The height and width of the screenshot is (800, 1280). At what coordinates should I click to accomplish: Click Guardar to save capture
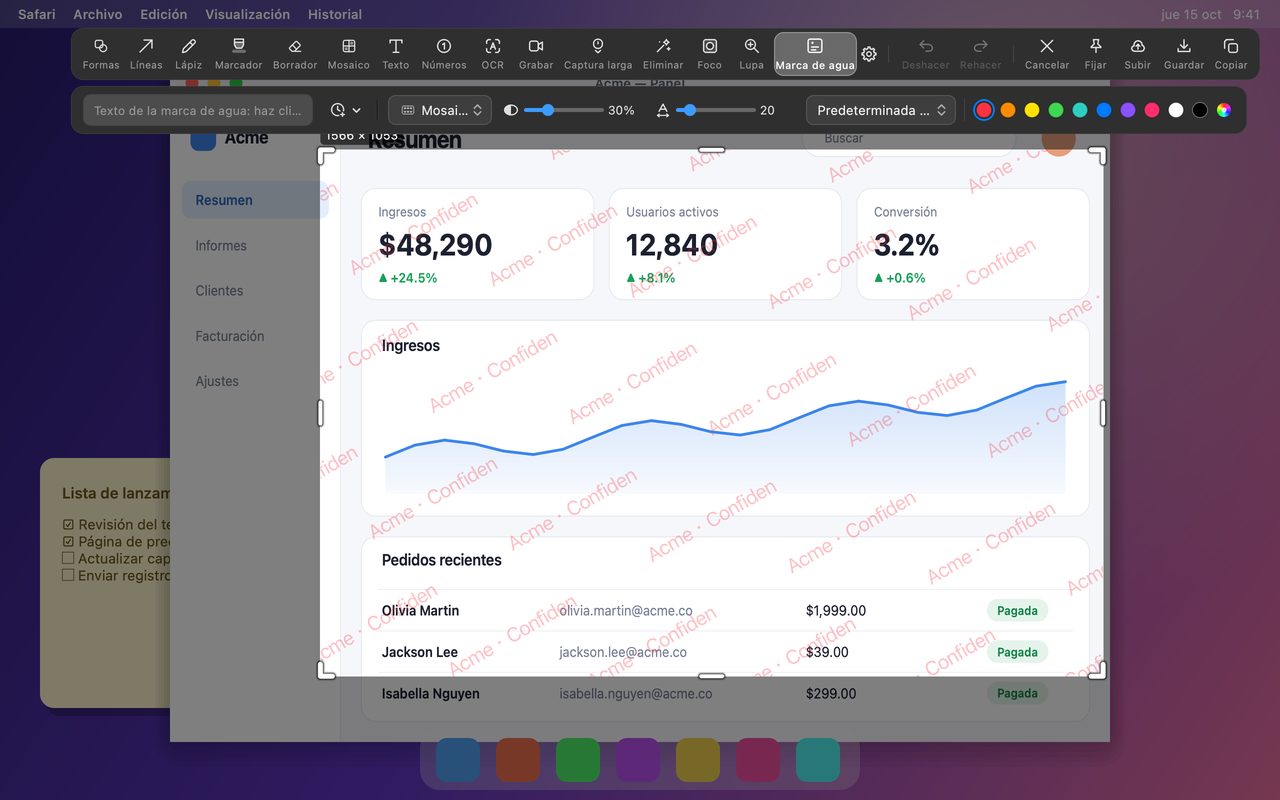tap(1184, 54)
